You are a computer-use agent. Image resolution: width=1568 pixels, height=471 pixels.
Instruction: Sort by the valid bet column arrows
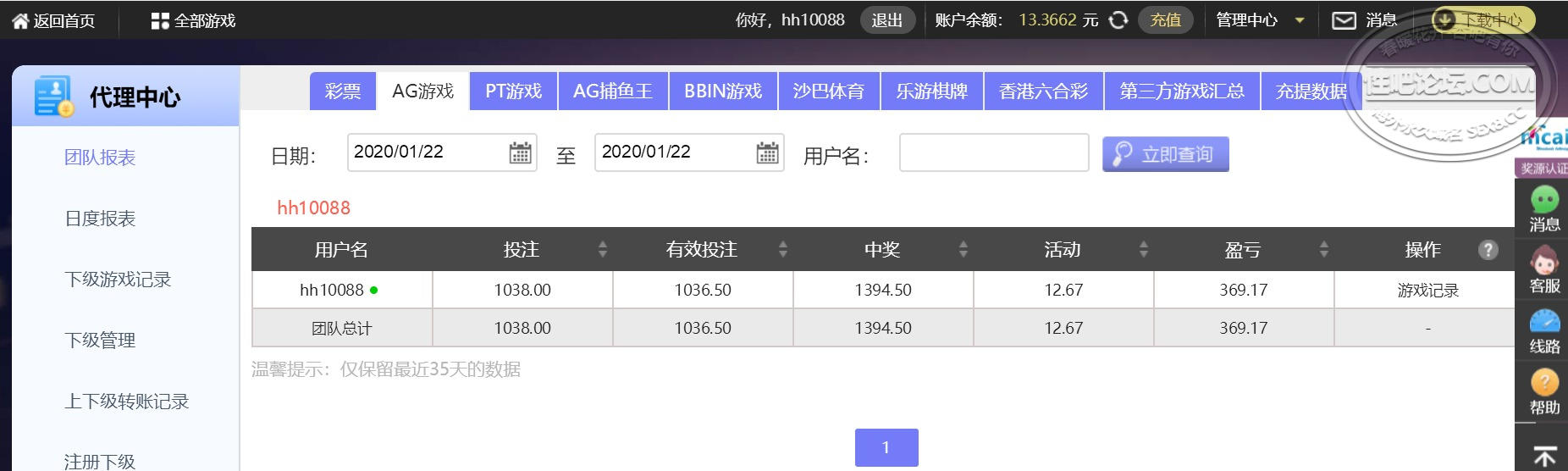click(x=782, y=249)
